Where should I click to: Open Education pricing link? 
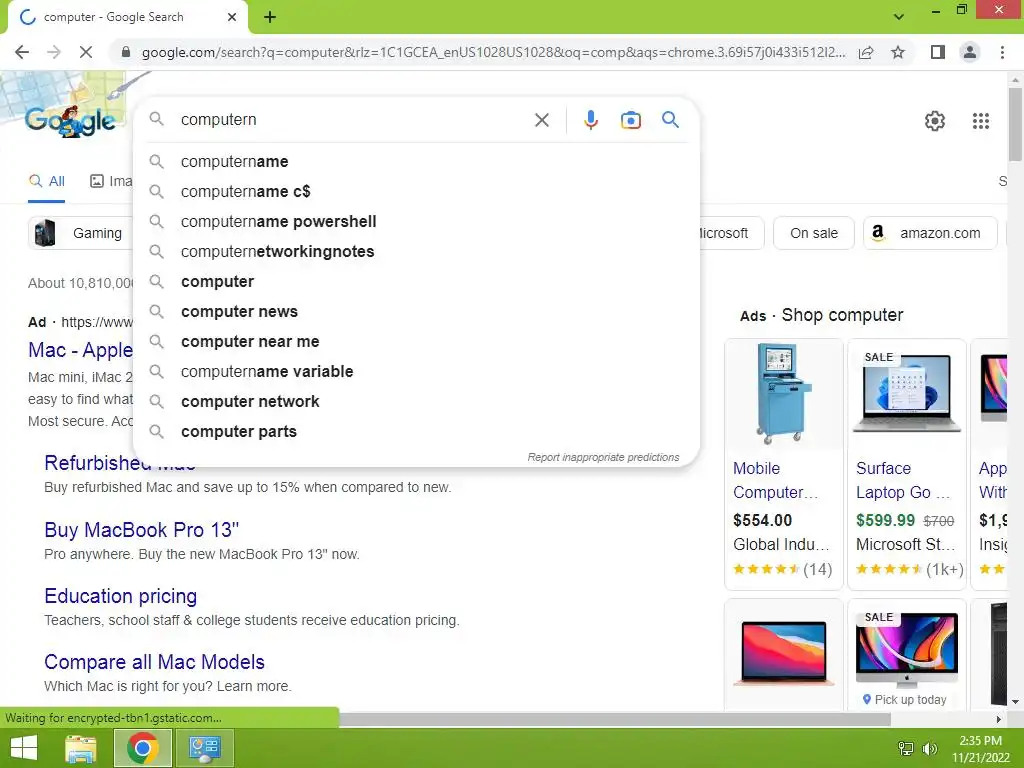coord(121,596)
